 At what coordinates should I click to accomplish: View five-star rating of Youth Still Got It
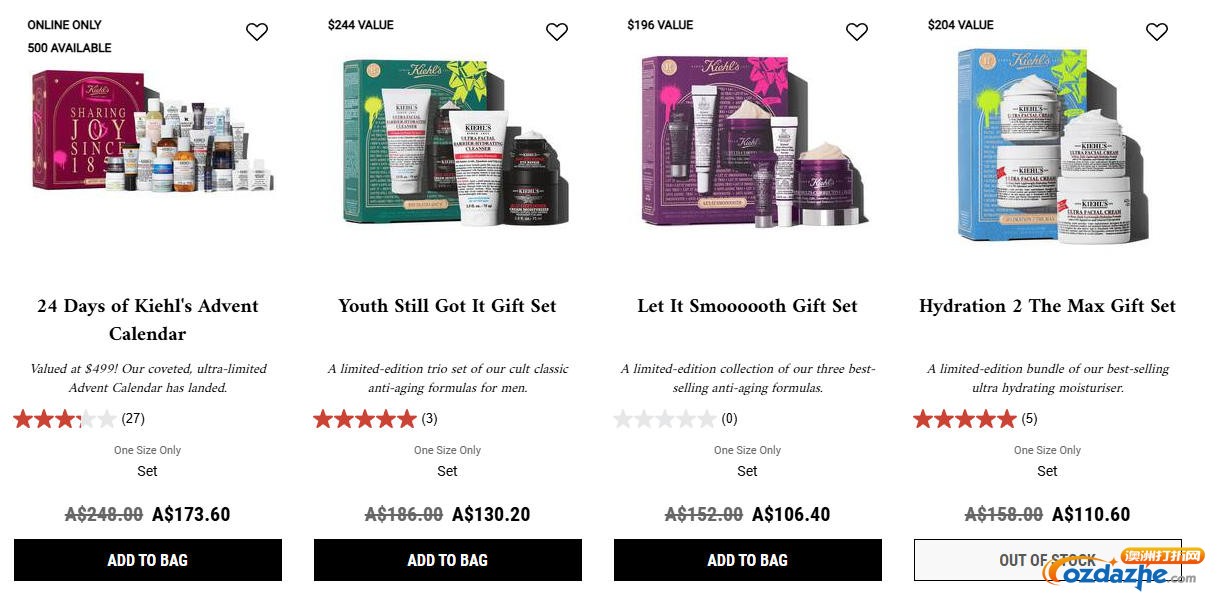(x=375, y=419)
